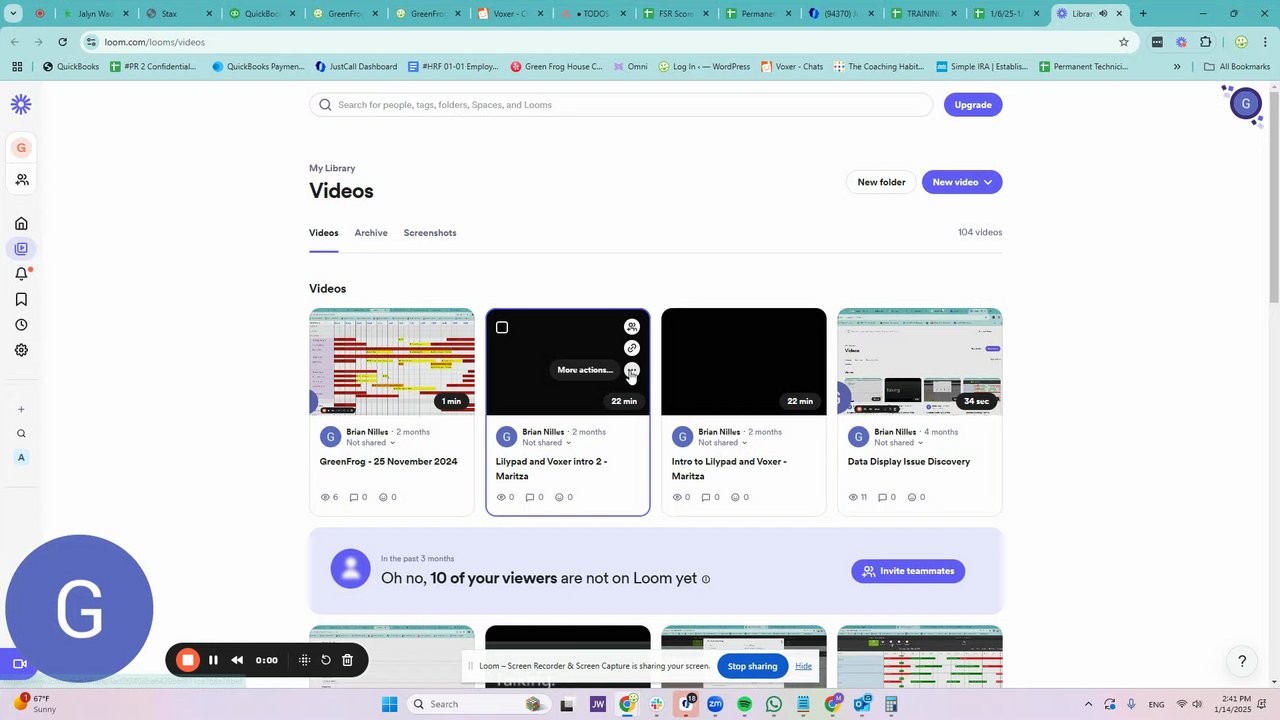Open the Chrome three-dot menu
Screen dimensions: 1280x720
tap(1265, 42)
